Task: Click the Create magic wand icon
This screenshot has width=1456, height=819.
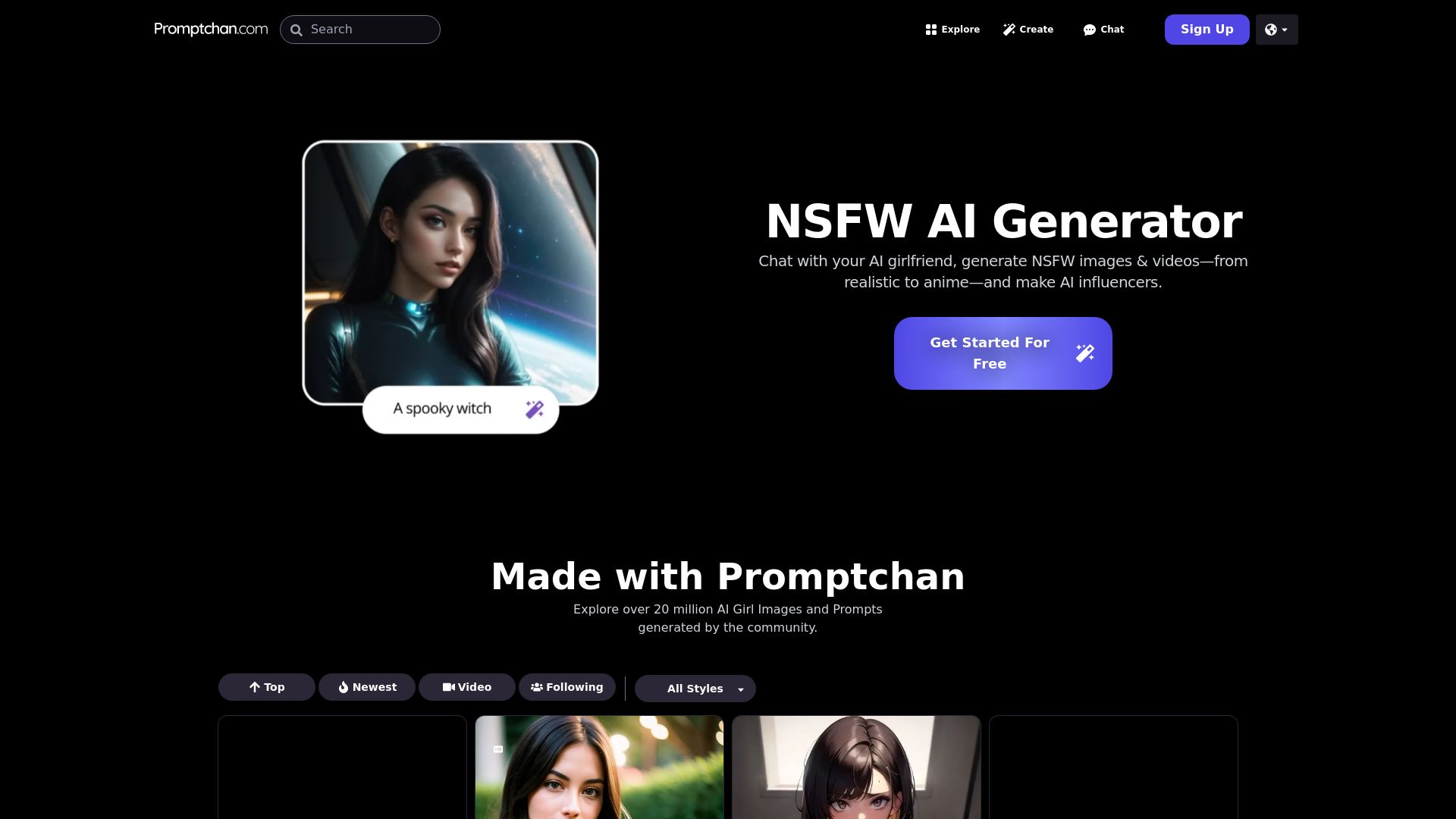Action: point(1009,30)
